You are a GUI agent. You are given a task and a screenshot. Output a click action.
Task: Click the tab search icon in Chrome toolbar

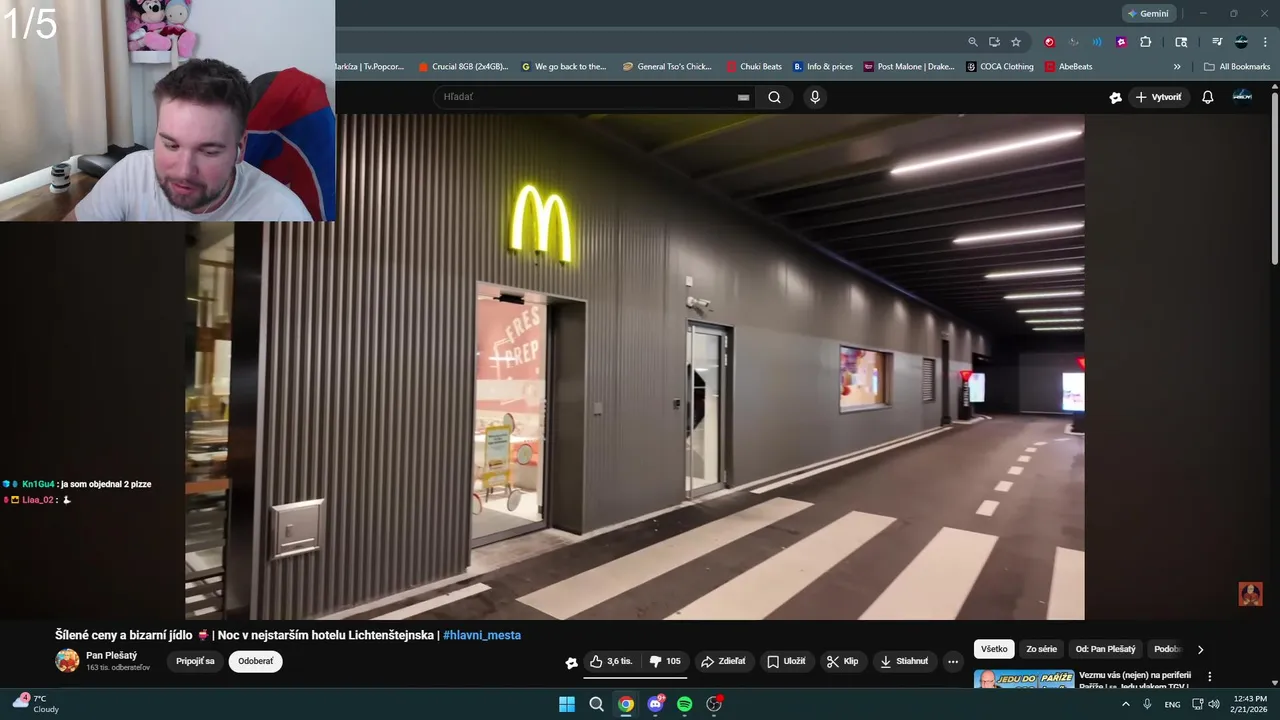click(x=1181, y=42)
